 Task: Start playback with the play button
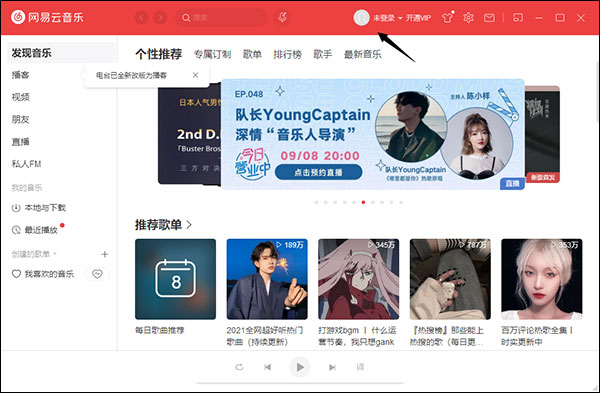coord(300,367)
